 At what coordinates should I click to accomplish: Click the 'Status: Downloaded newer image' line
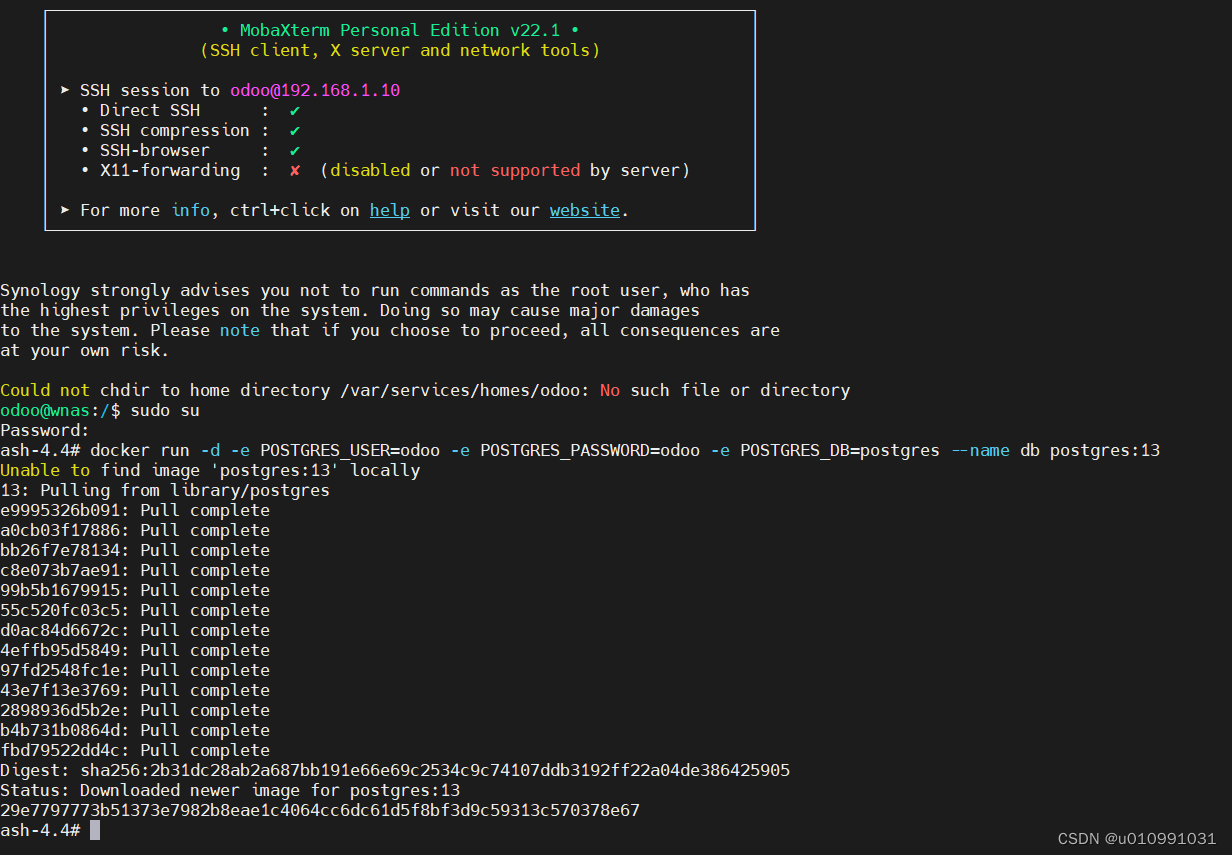pos(230,790)
